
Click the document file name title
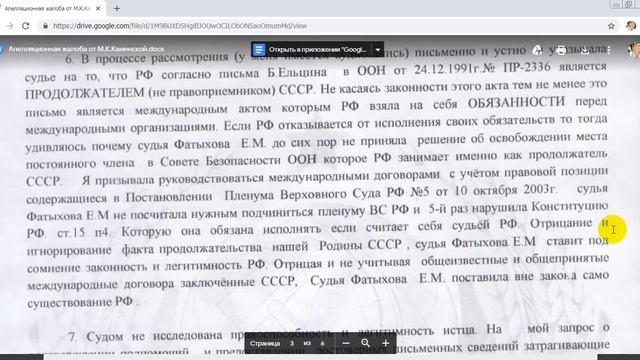coord(86,49)
